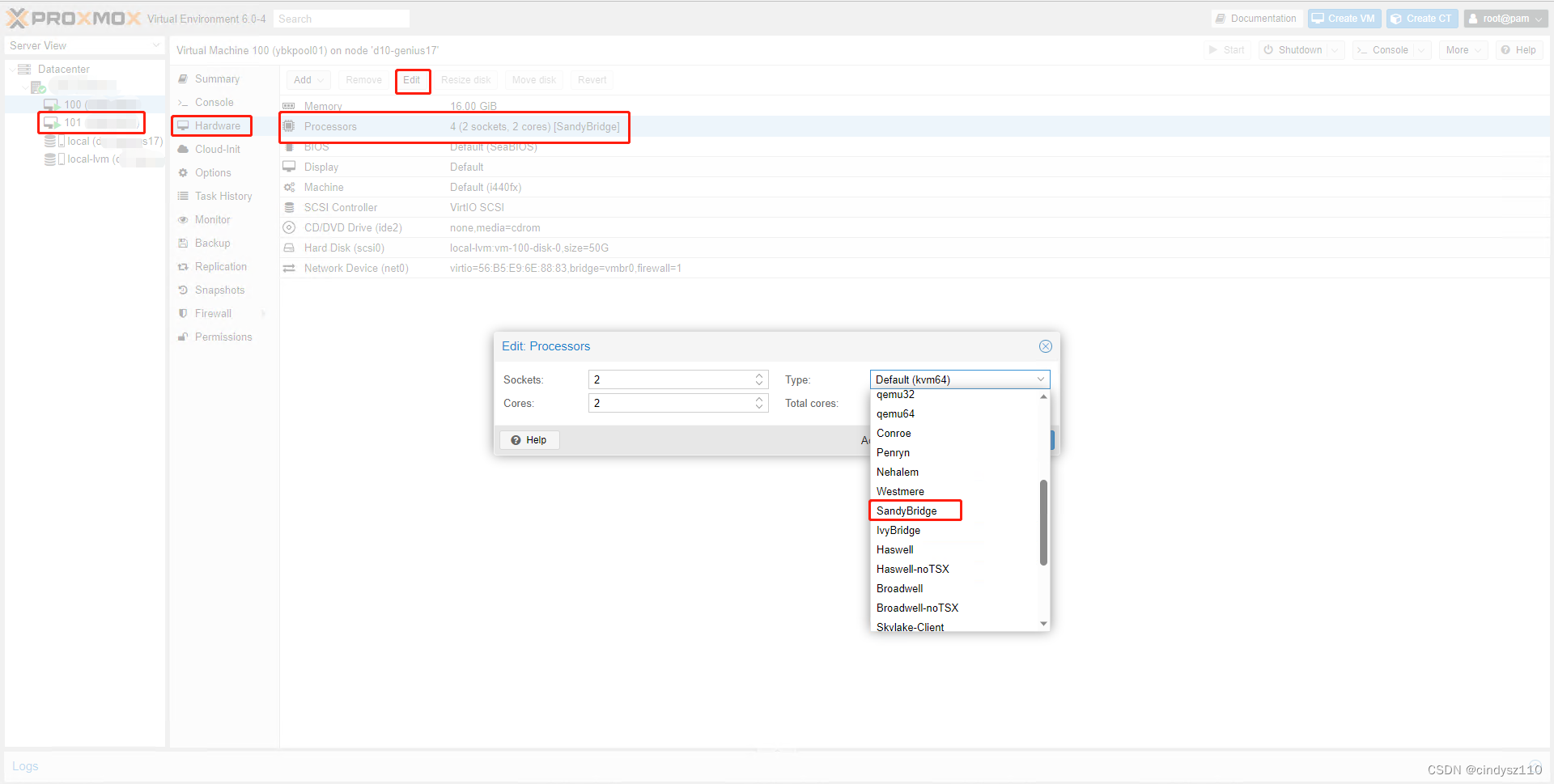Click the CD/DVD Drive disc icon
The width and height of the screenshot is (1554, 784).
pyautogui.click(x=289, y=227)
